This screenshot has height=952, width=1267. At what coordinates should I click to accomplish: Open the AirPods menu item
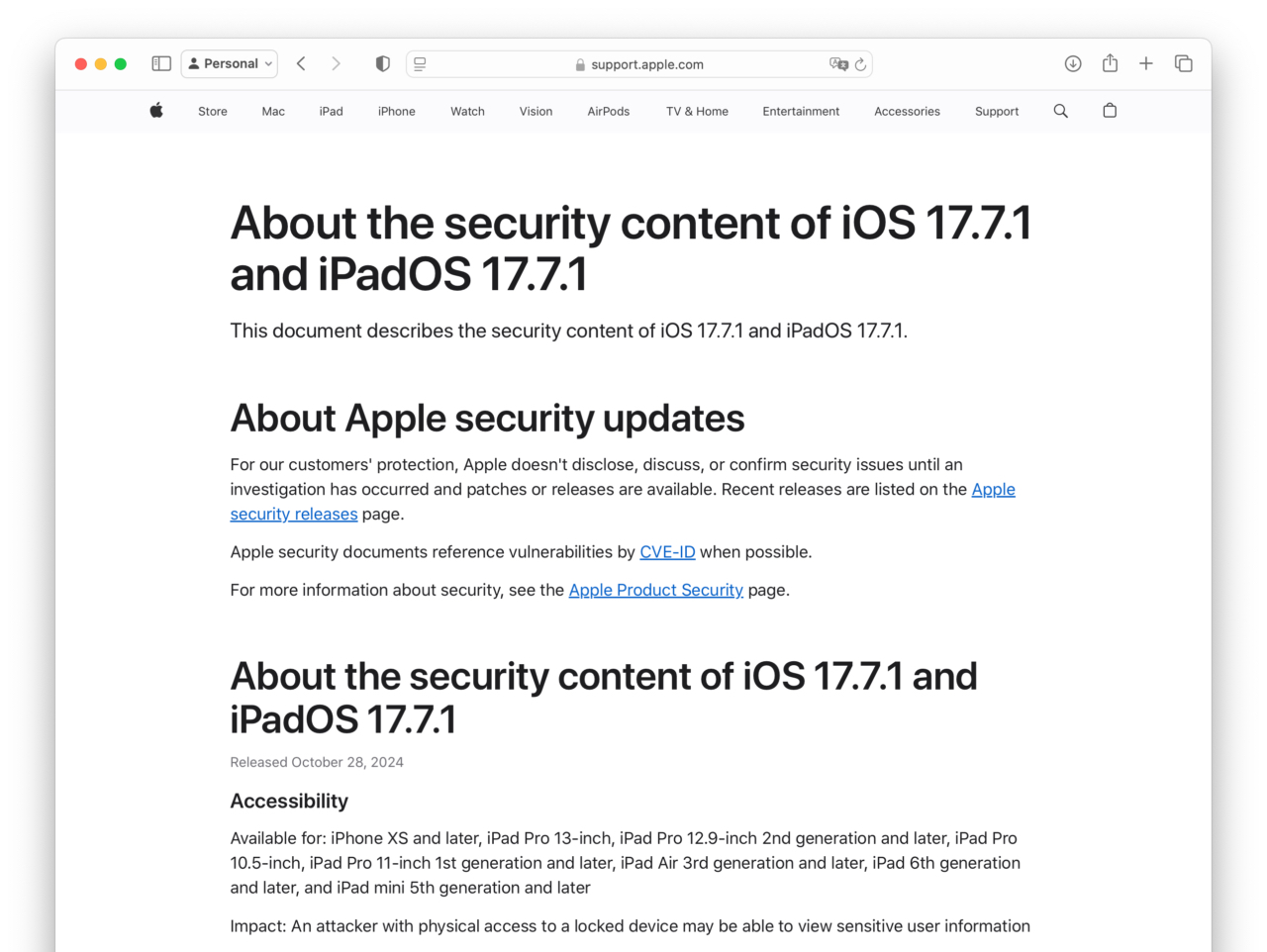[609, 112]
